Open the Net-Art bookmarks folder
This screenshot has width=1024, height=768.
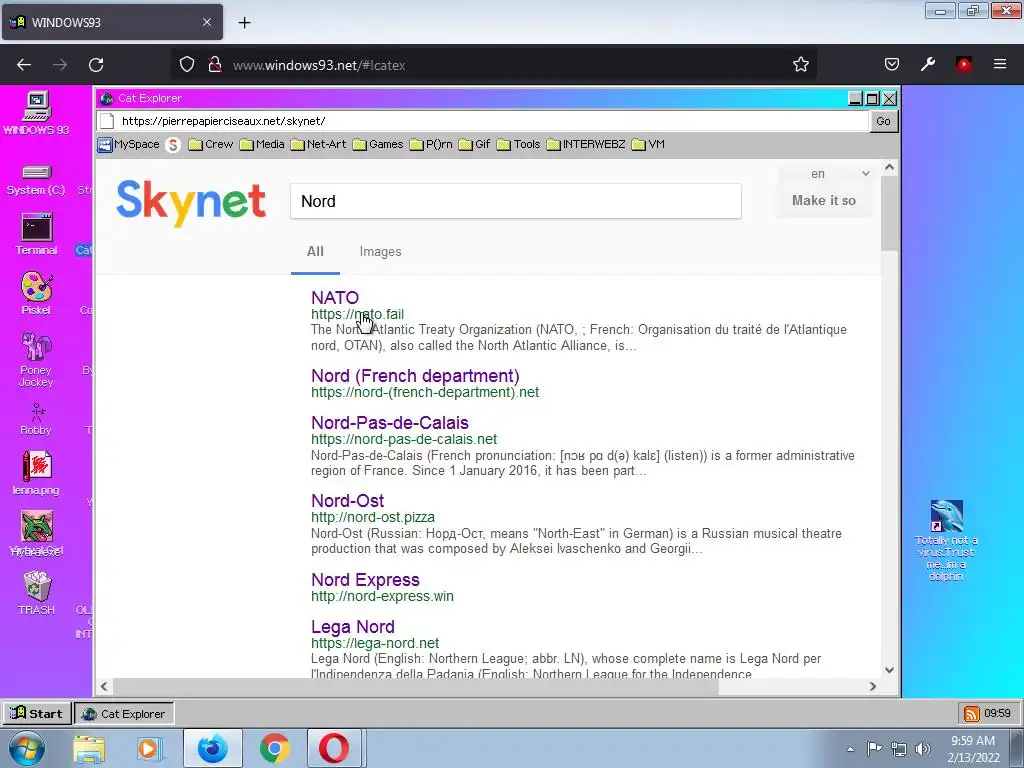[x=318, y=144]
